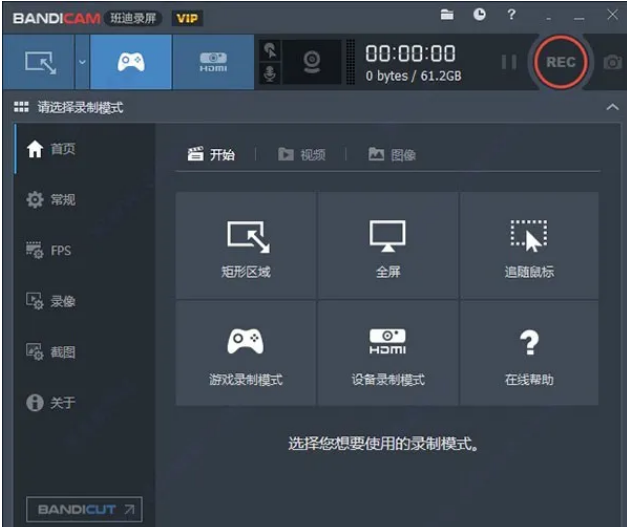627x527 pixels.
Task: Toggle the webcam overlay icon
Action: tap(312, 62)
